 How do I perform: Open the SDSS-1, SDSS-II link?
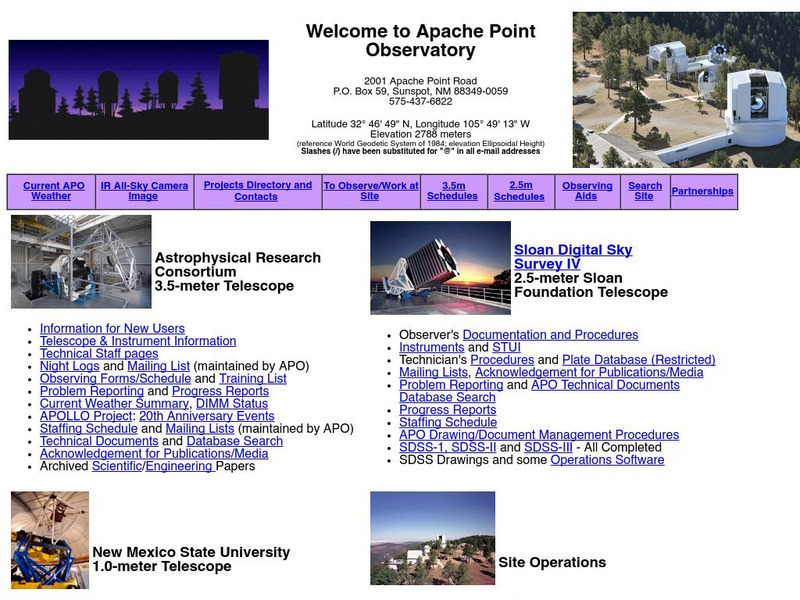tap(447, 447)
